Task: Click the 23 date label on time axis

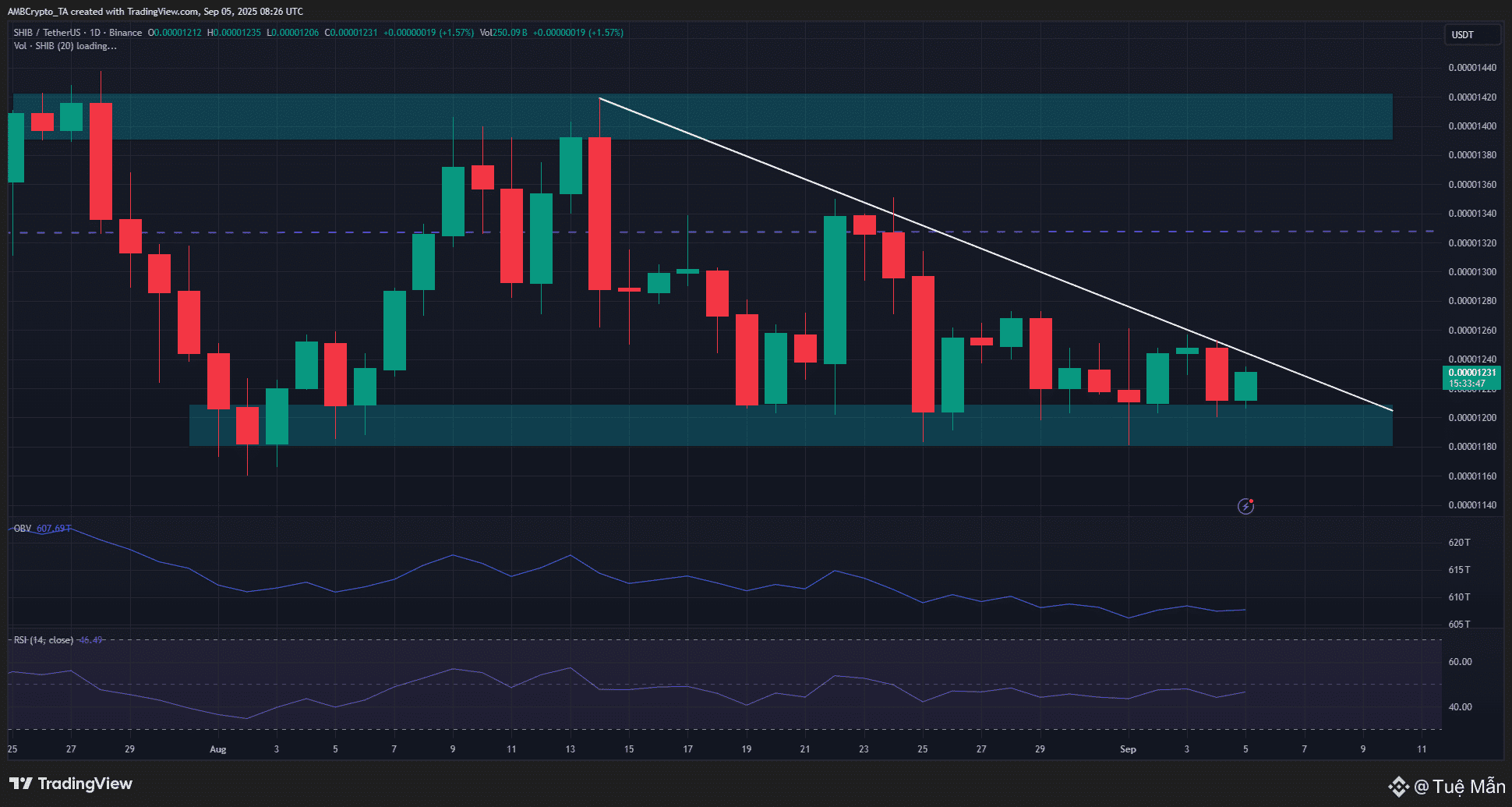Action: point(864,749)
